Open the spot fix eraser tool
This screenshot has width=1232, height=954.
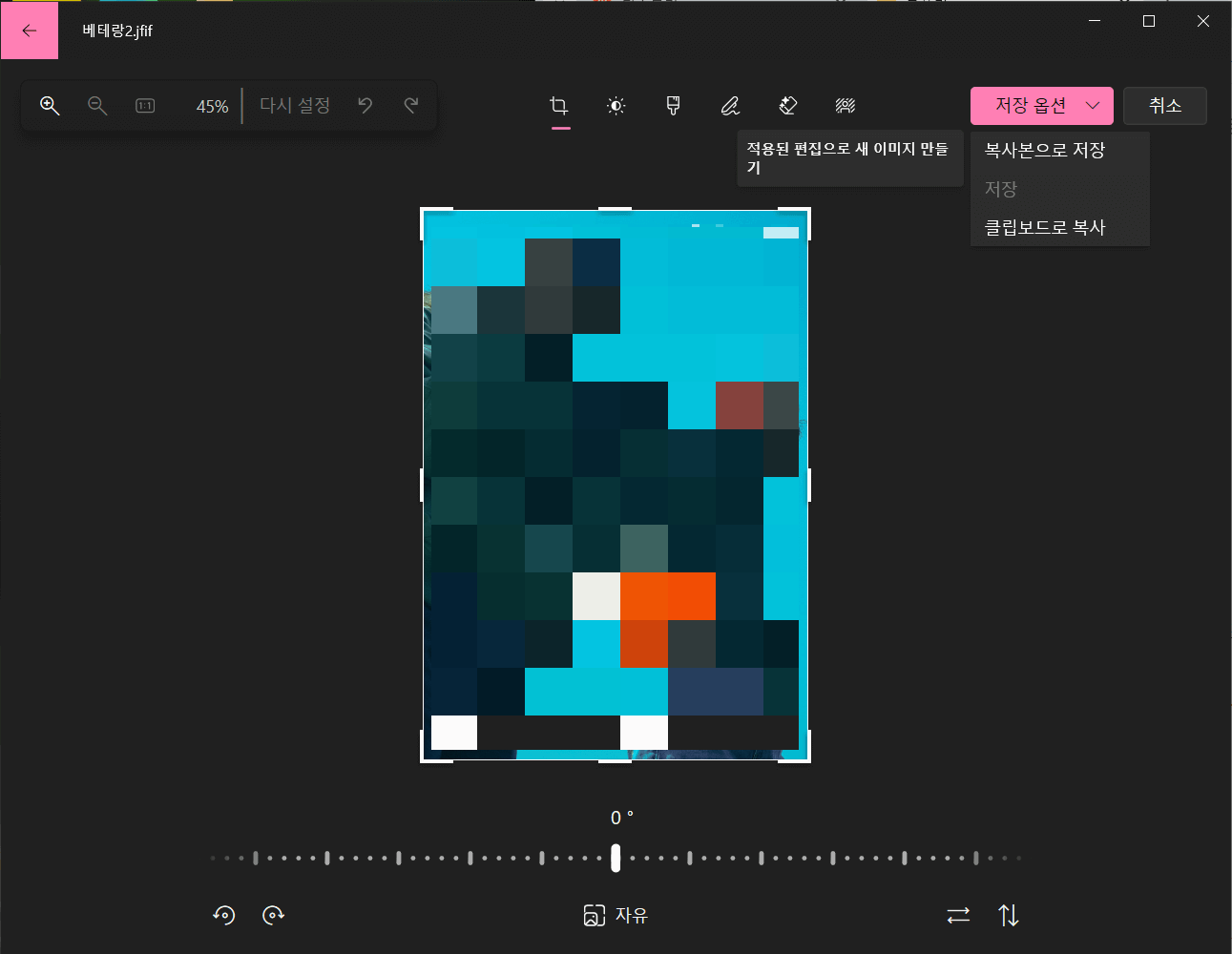[x=787, y=106]
